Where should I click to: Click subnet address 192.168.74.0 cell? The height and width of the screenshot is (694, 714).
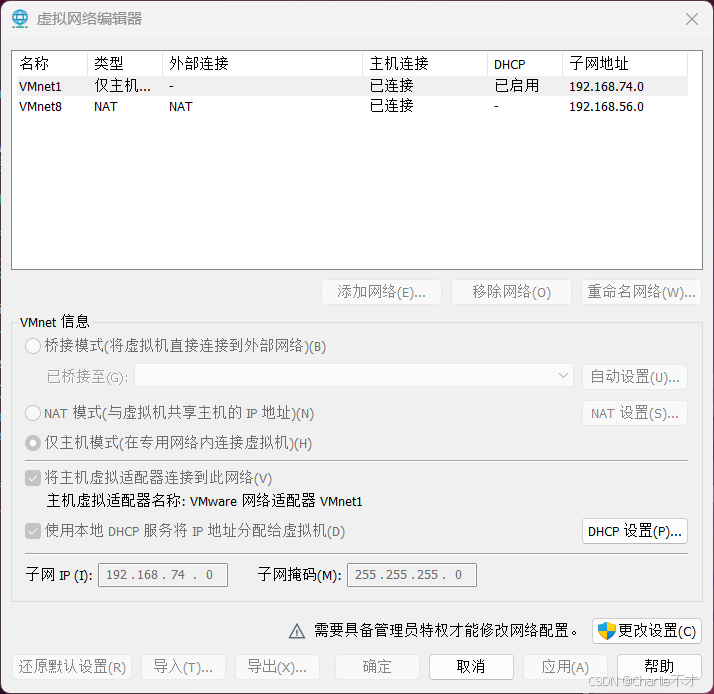pyautogui.click(x=607, y=87)
